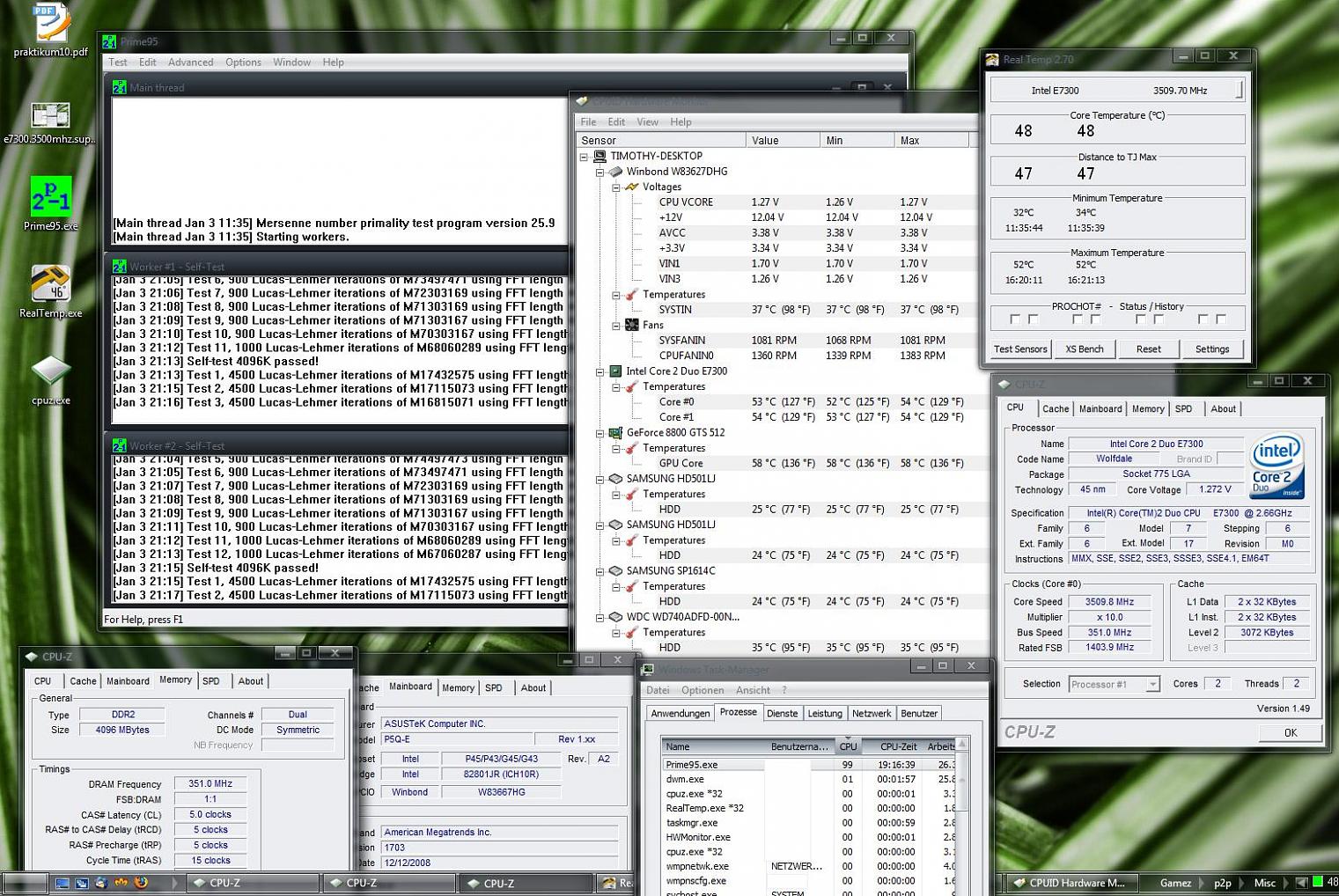
Task: Toggle first PROCHOT# checkbox in Real Temp
Action: pos(1015,319)
